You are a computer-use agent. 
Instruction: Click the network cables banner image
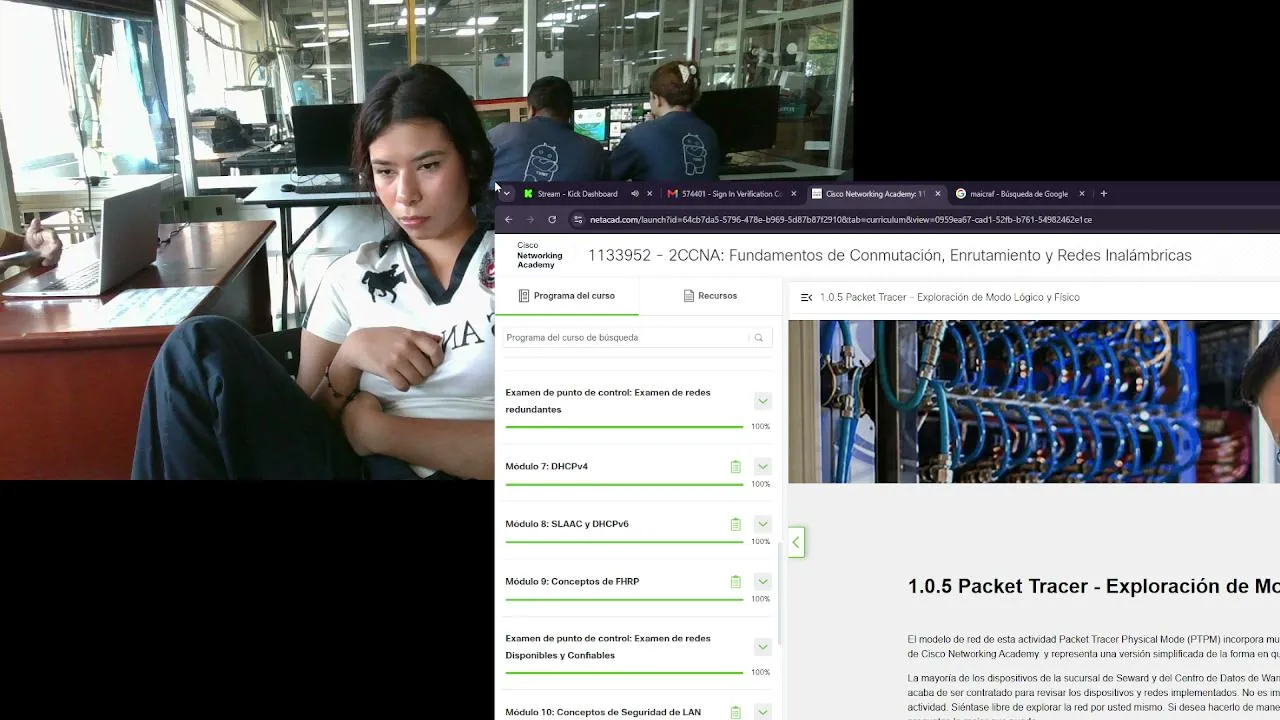click(x=1034, y=401)
